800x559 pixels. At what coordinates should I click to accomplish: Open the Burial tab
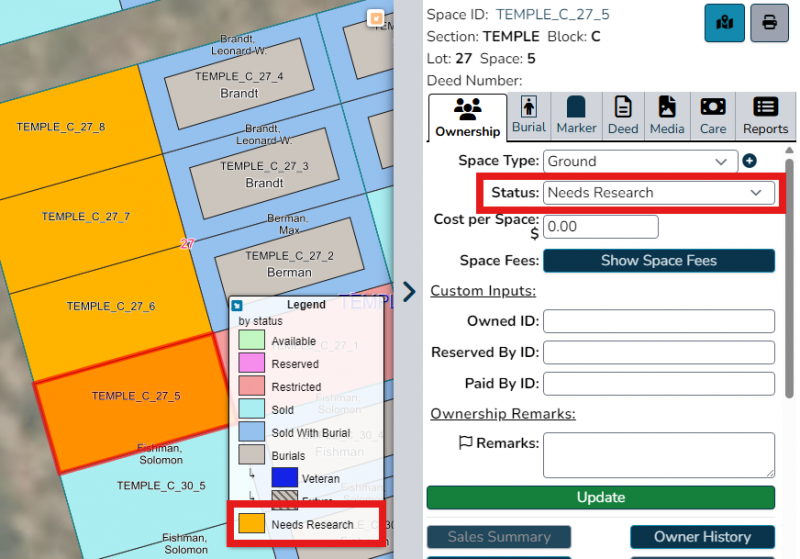point(529,115)
